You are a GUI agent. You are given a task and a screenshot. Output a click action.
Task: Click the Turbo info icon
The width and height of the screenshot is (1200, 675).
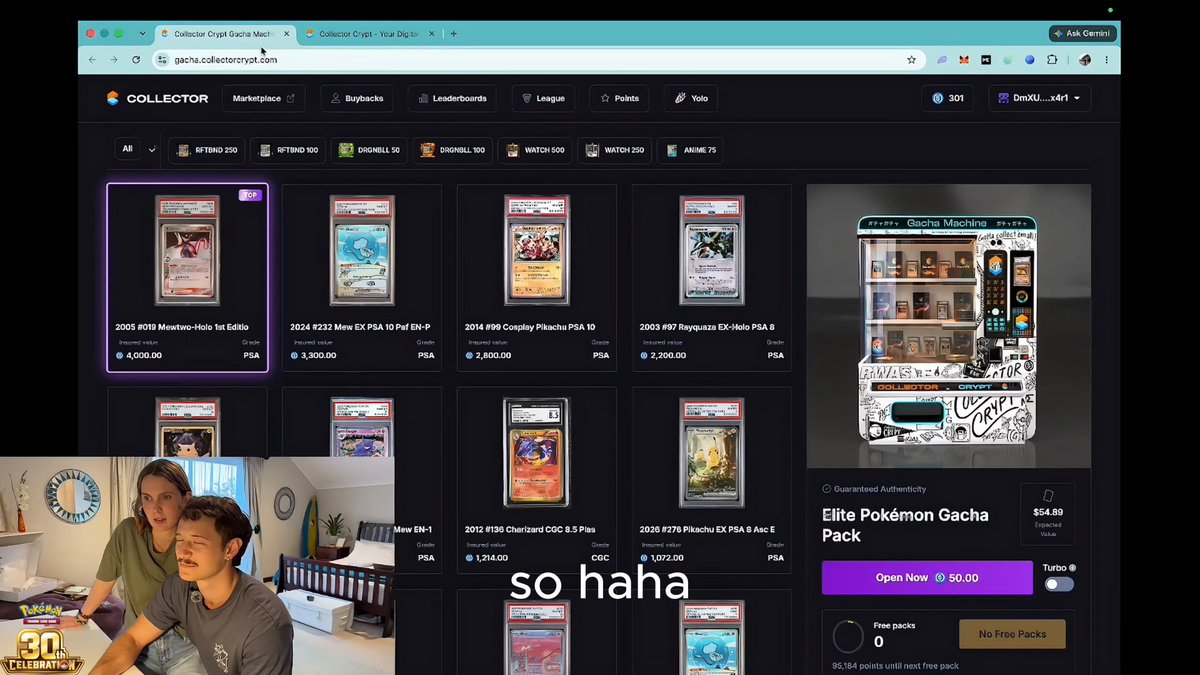coord(1072,567)
